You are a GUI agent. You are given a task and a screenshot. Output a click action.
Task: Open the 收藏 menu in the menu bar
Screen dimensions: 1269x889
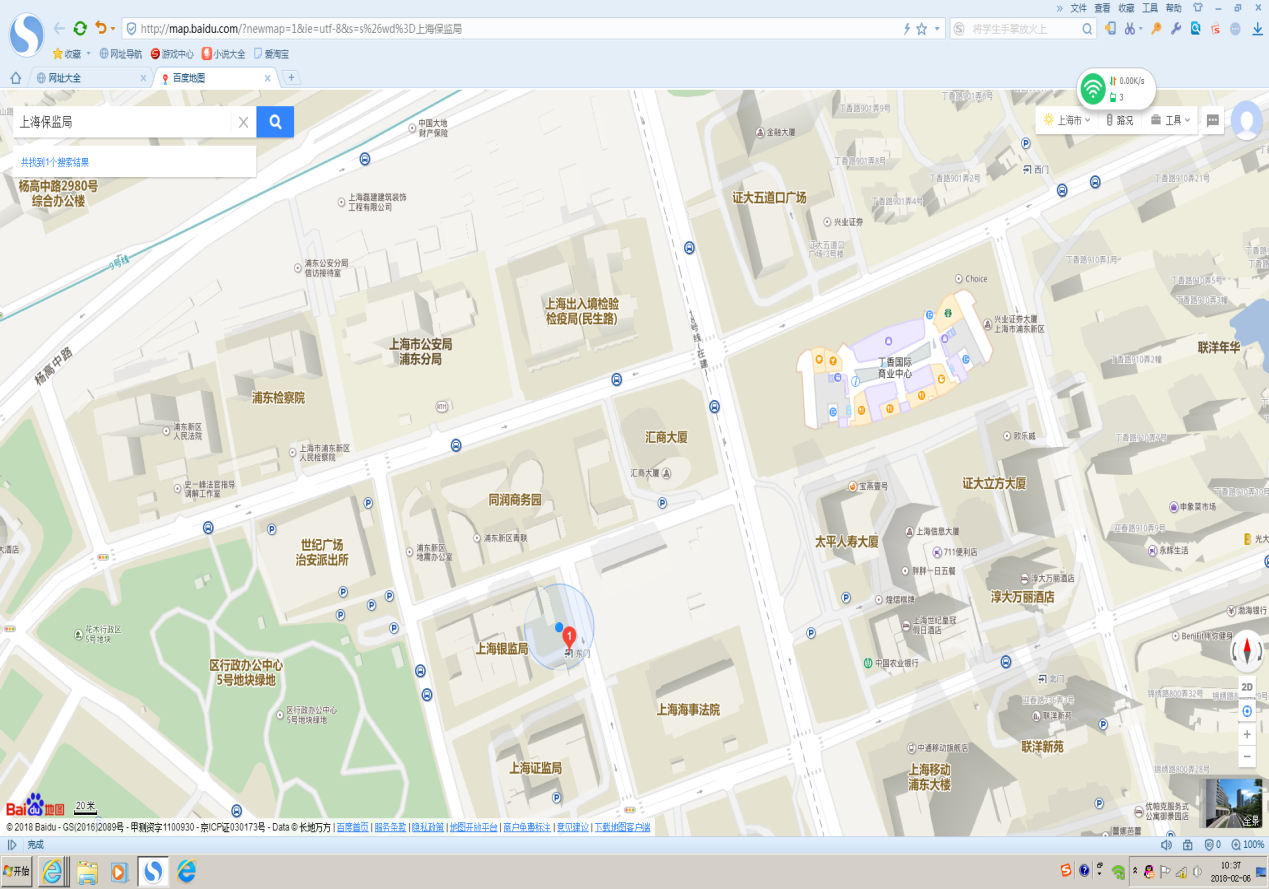tap(1126, 7)
